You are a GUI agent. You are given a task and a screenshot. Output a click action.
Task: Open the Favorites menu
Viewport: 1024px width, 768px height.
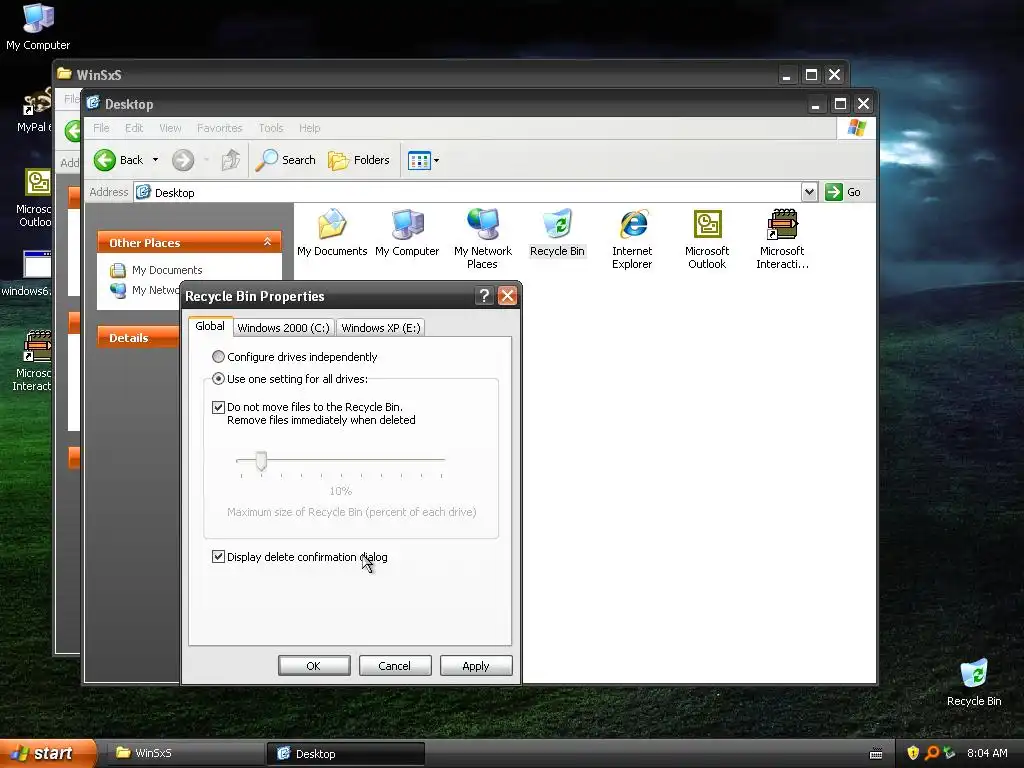point(219,128)
